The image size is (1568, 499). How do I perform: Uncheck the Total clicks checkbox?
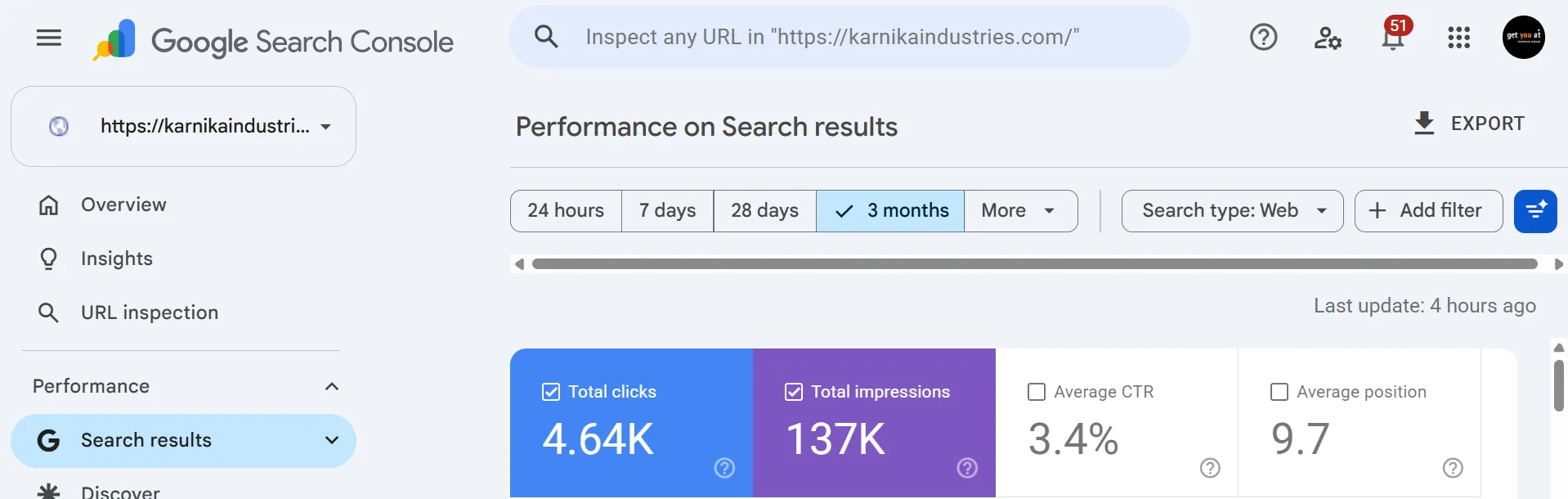pyautogui.click(x=551, y=392)
